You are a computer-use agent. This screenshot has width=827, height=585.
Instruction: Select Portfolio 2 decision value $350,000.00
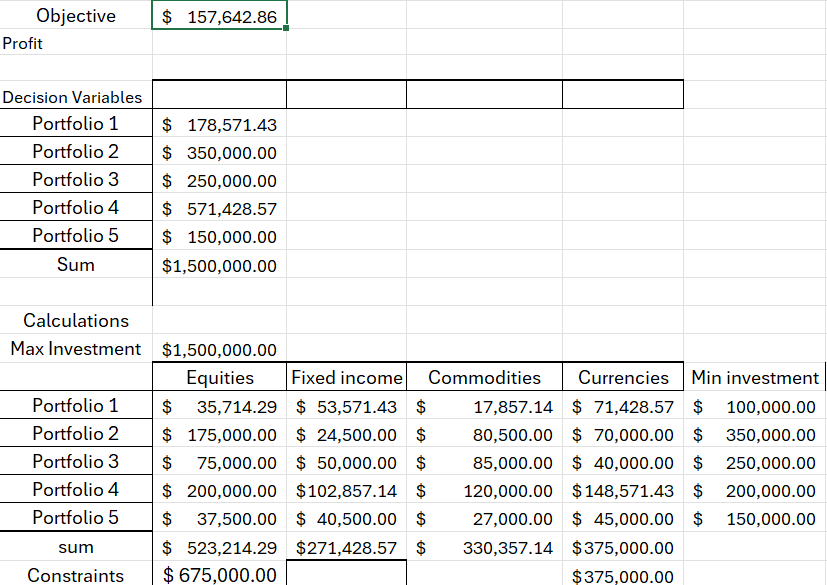pyautogui.click(x=219, y=151)
